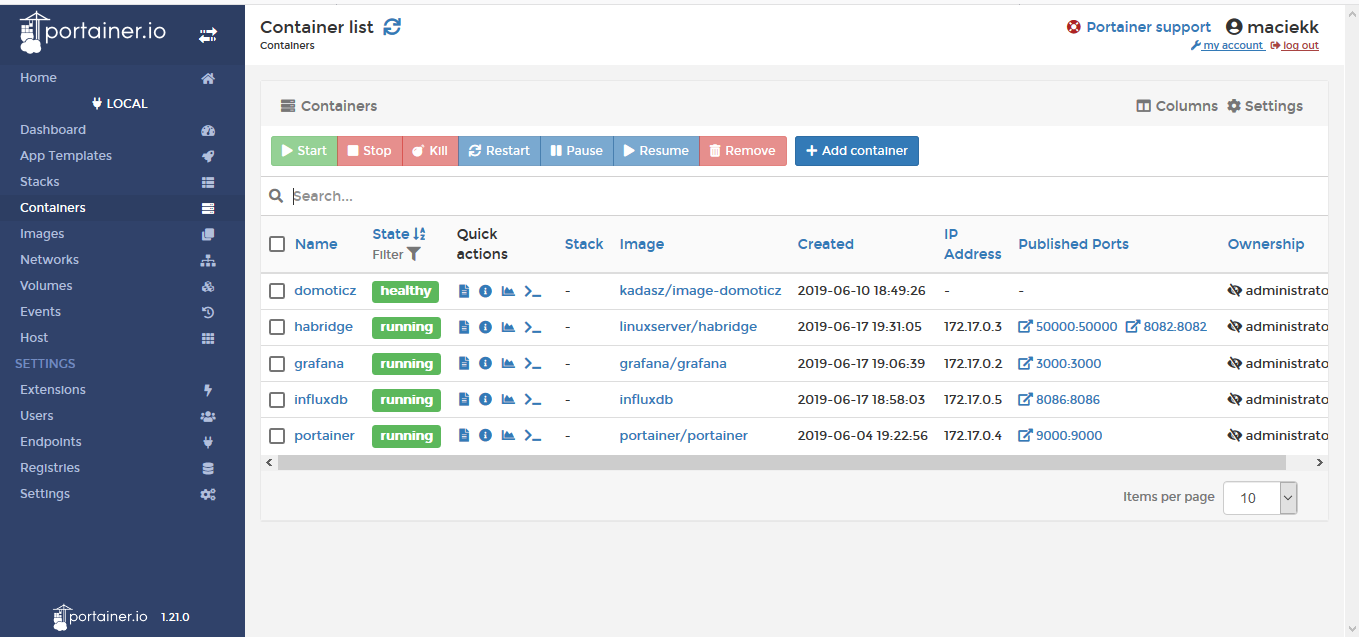This screenshot has height=637, width=1359.
Task: Inspect the habridge container info icon
Action: click(485, 327)
